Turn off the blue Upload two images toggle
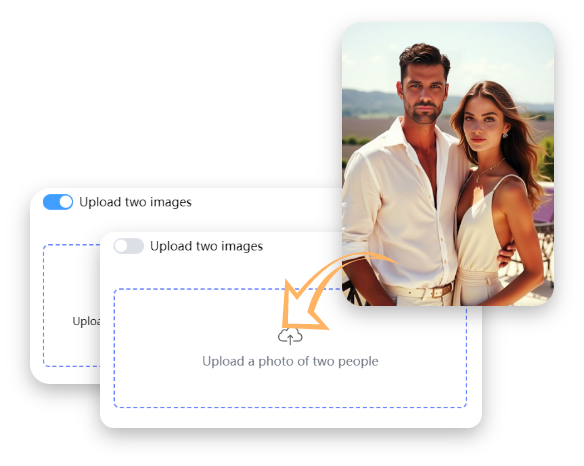Screen dimensions: 584x466 click(58, 202)
